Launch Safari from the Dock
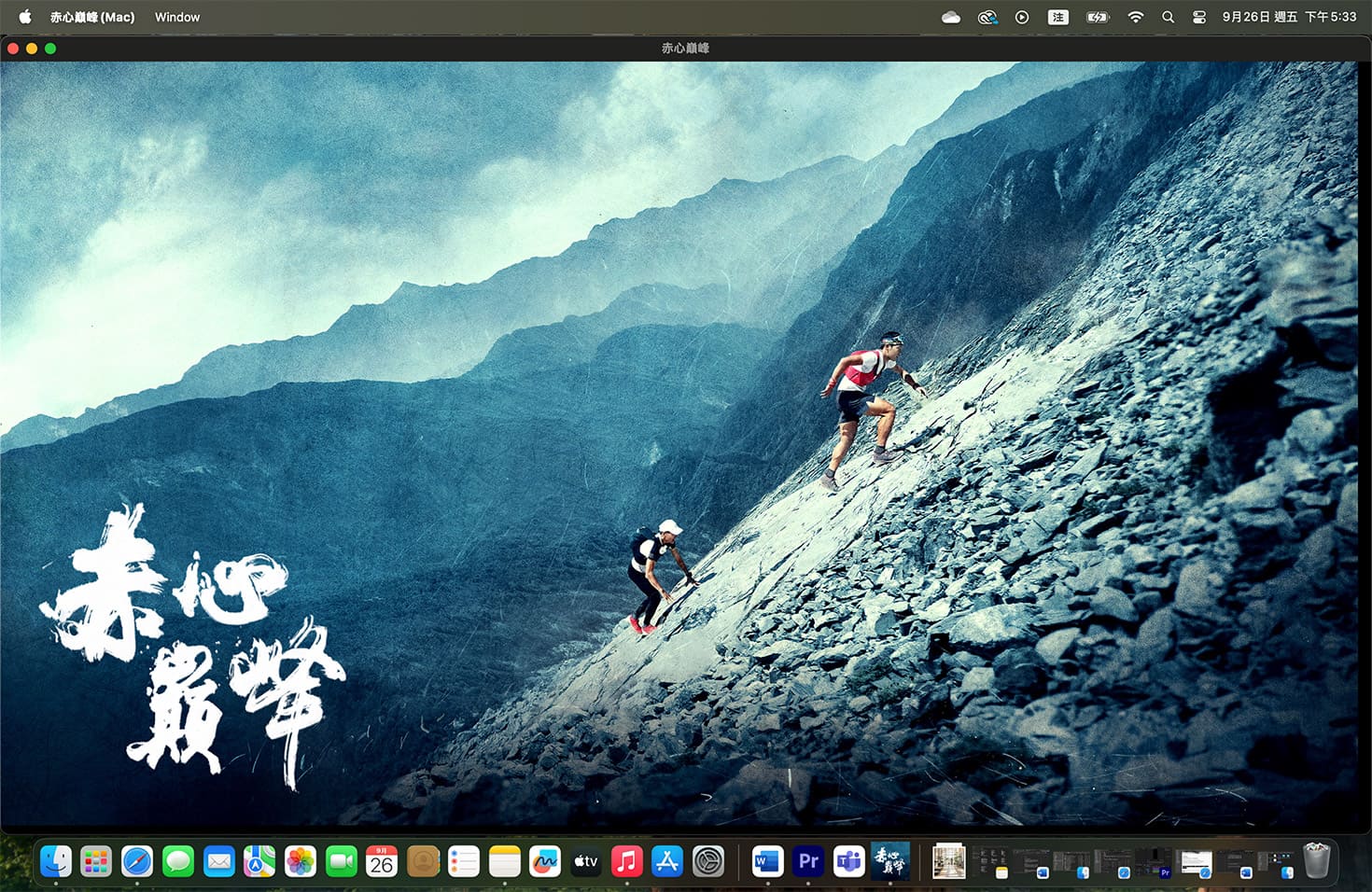 coord(137,861)
